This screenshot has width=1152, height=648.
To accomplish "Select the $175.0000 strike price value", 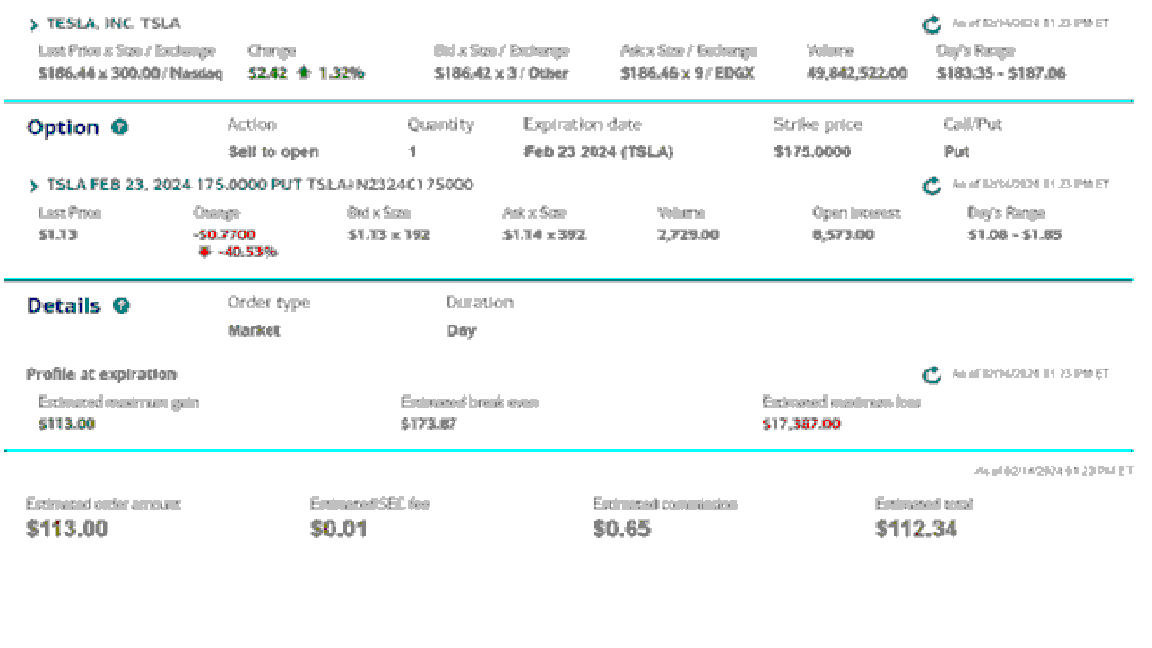I will click(x=812, y=152).
